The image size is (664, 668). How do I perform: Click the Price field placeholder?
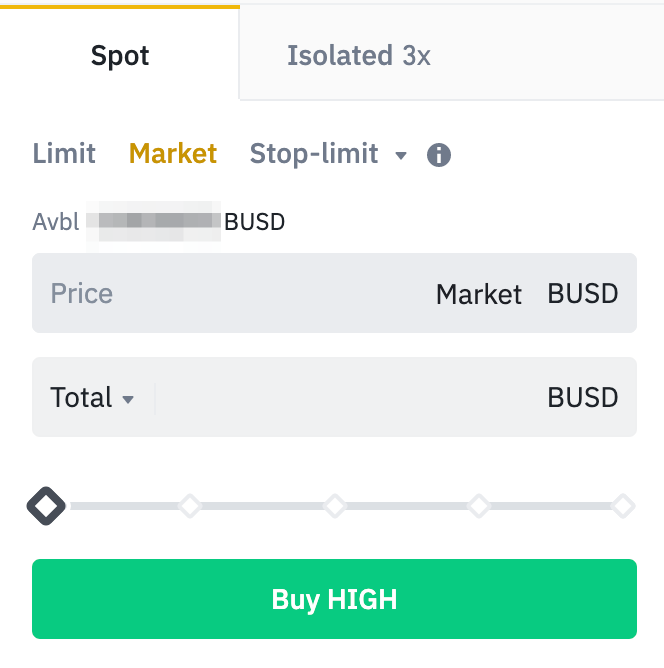82,294
